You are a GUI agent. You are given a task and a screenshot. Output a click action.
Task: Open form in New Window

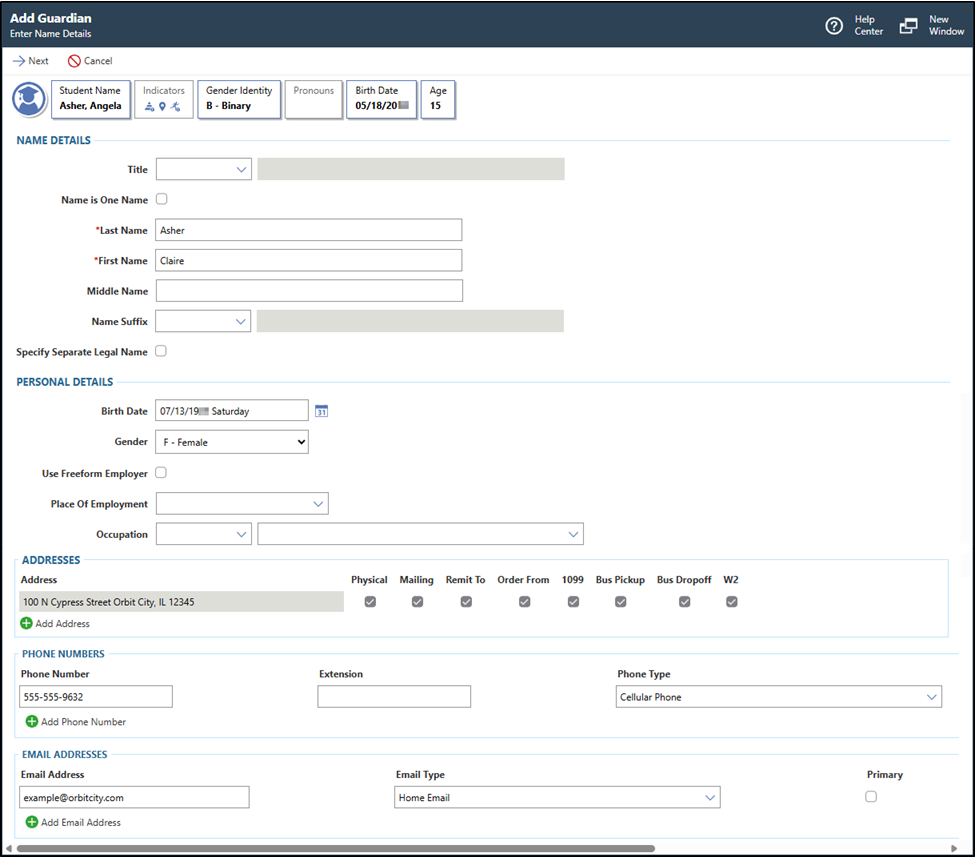point(908,26)
